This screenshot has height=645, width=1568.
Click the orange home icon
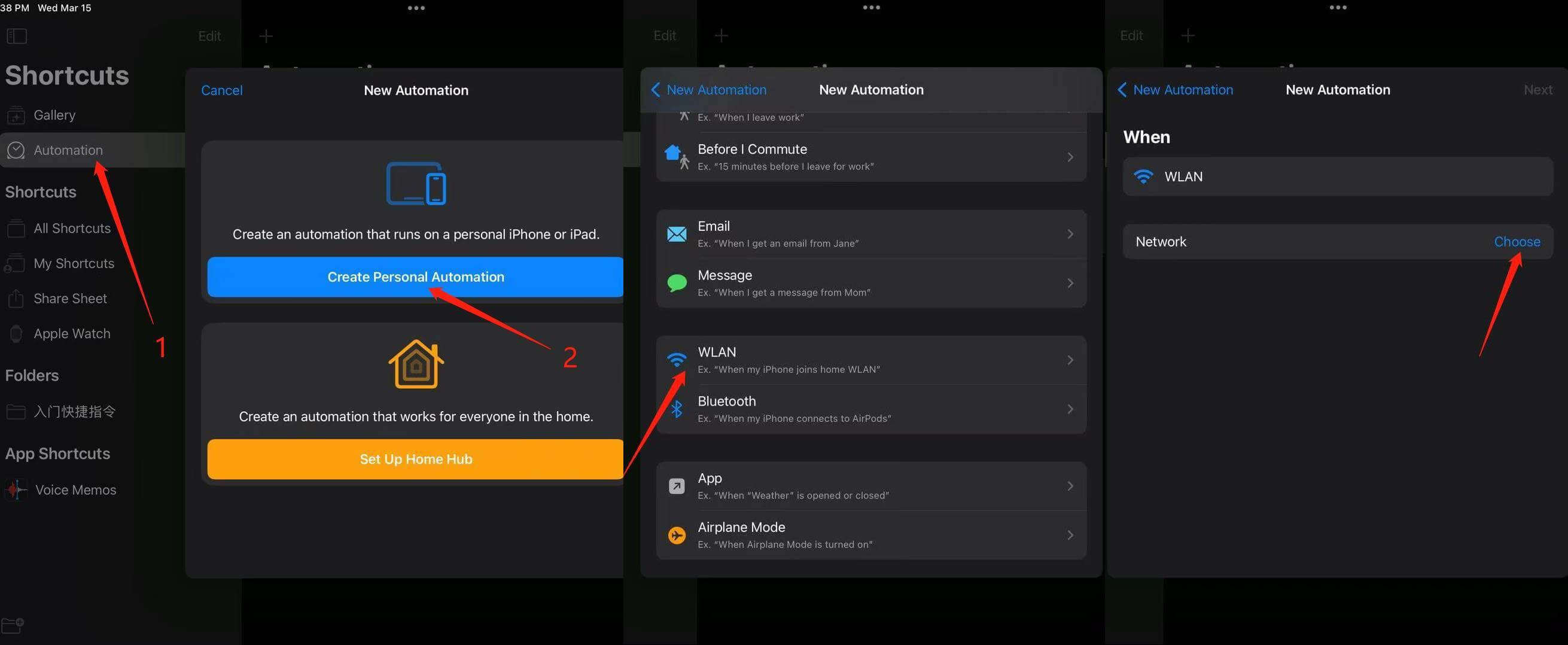point(416,364)
